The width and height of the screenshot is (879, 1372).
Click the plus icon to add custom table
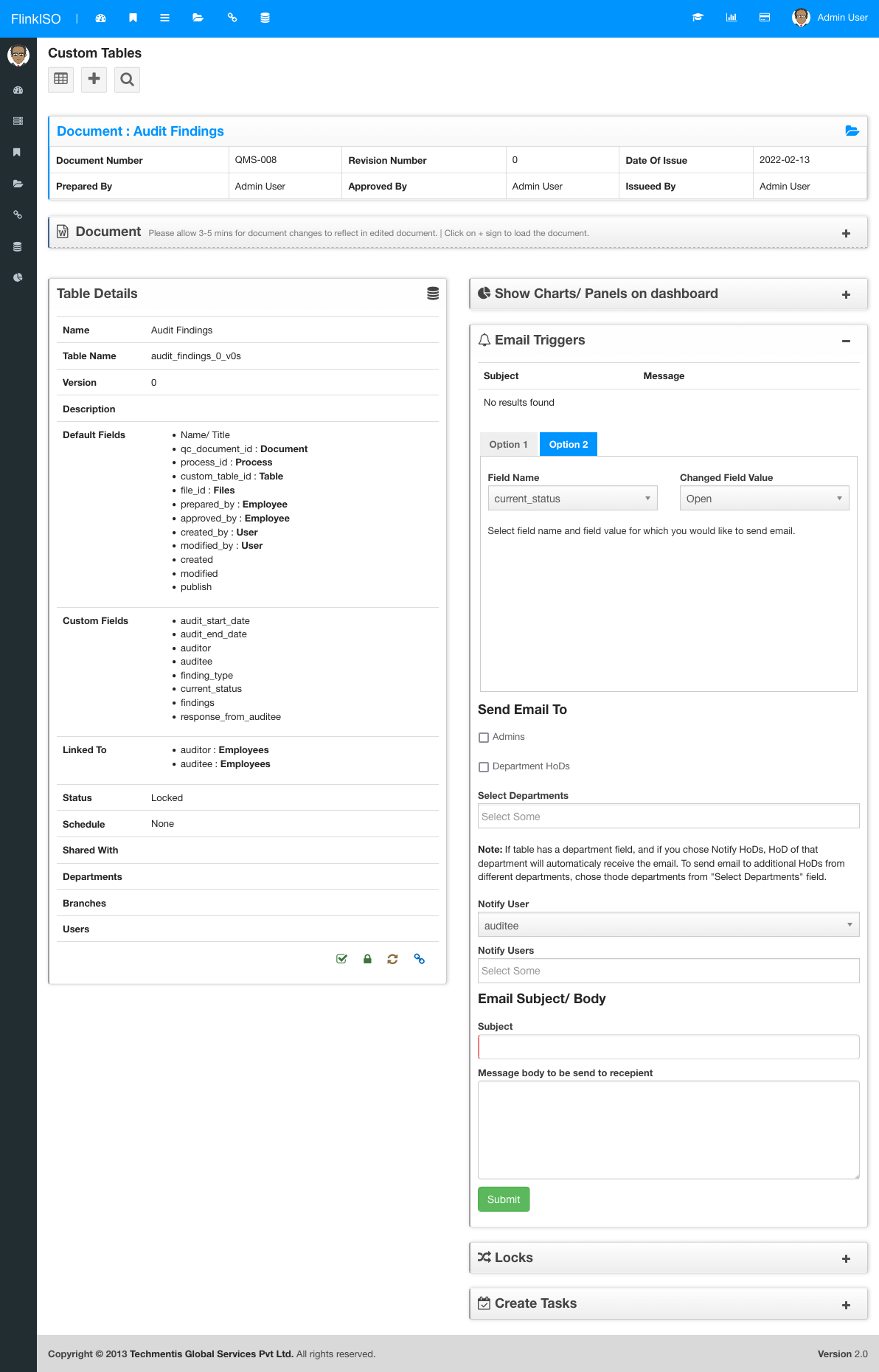point(94,79)
